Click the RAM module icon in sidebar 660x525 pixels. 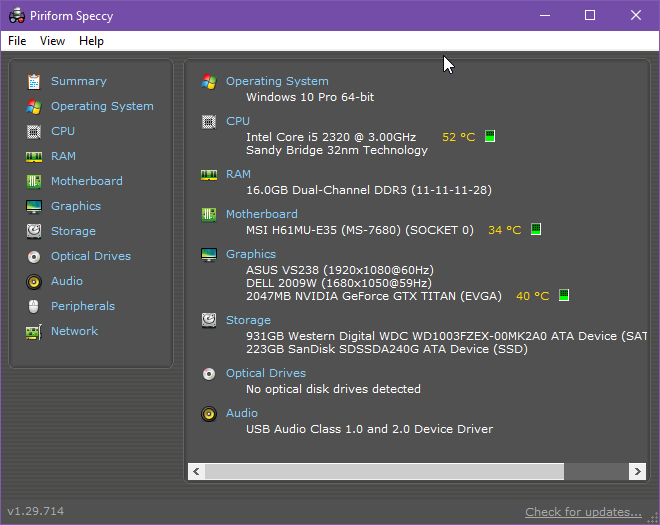pyautogui.click(x=34, y=156)
